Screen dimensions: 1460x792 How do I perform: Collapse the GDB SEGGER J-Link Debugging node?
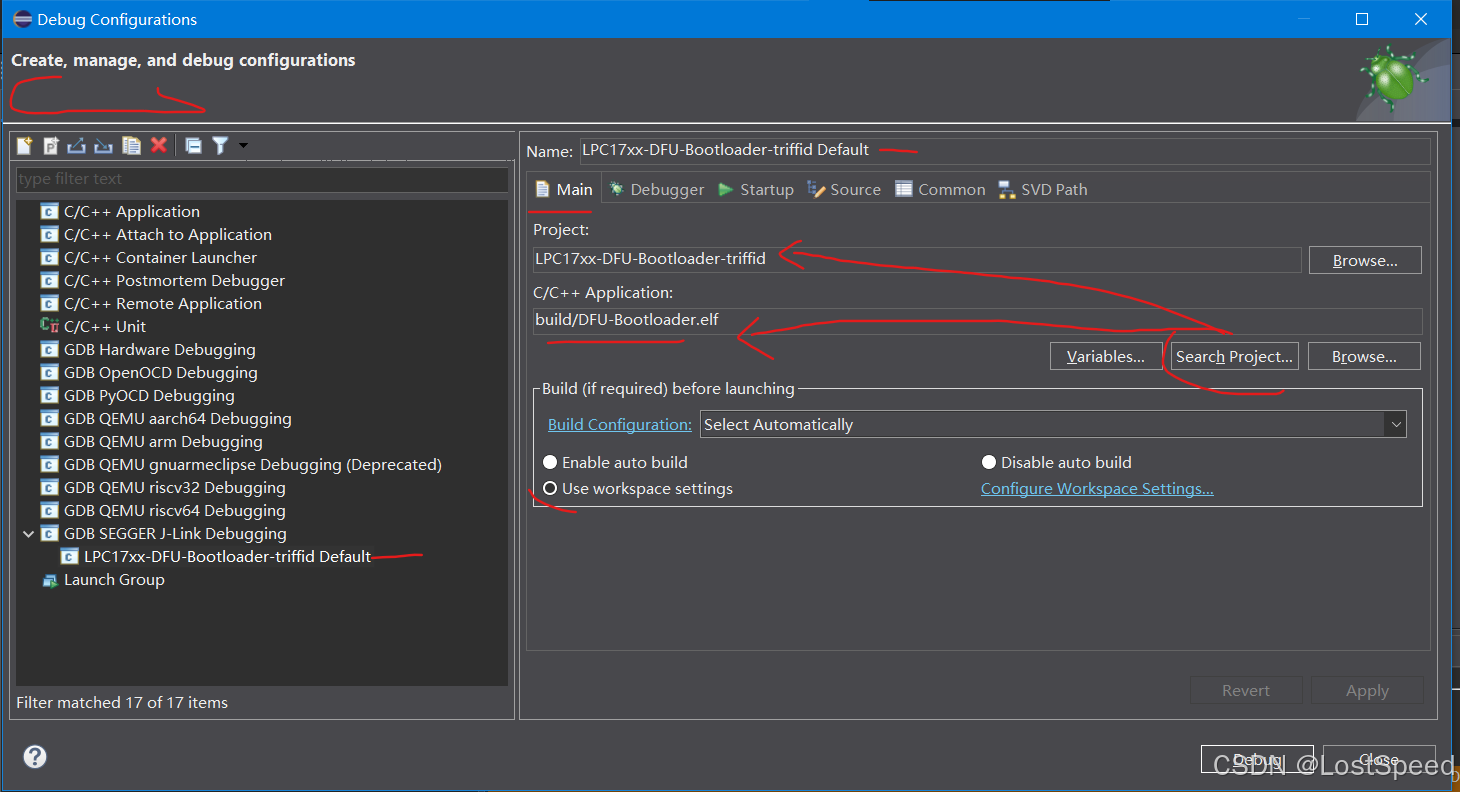point(28,534)
